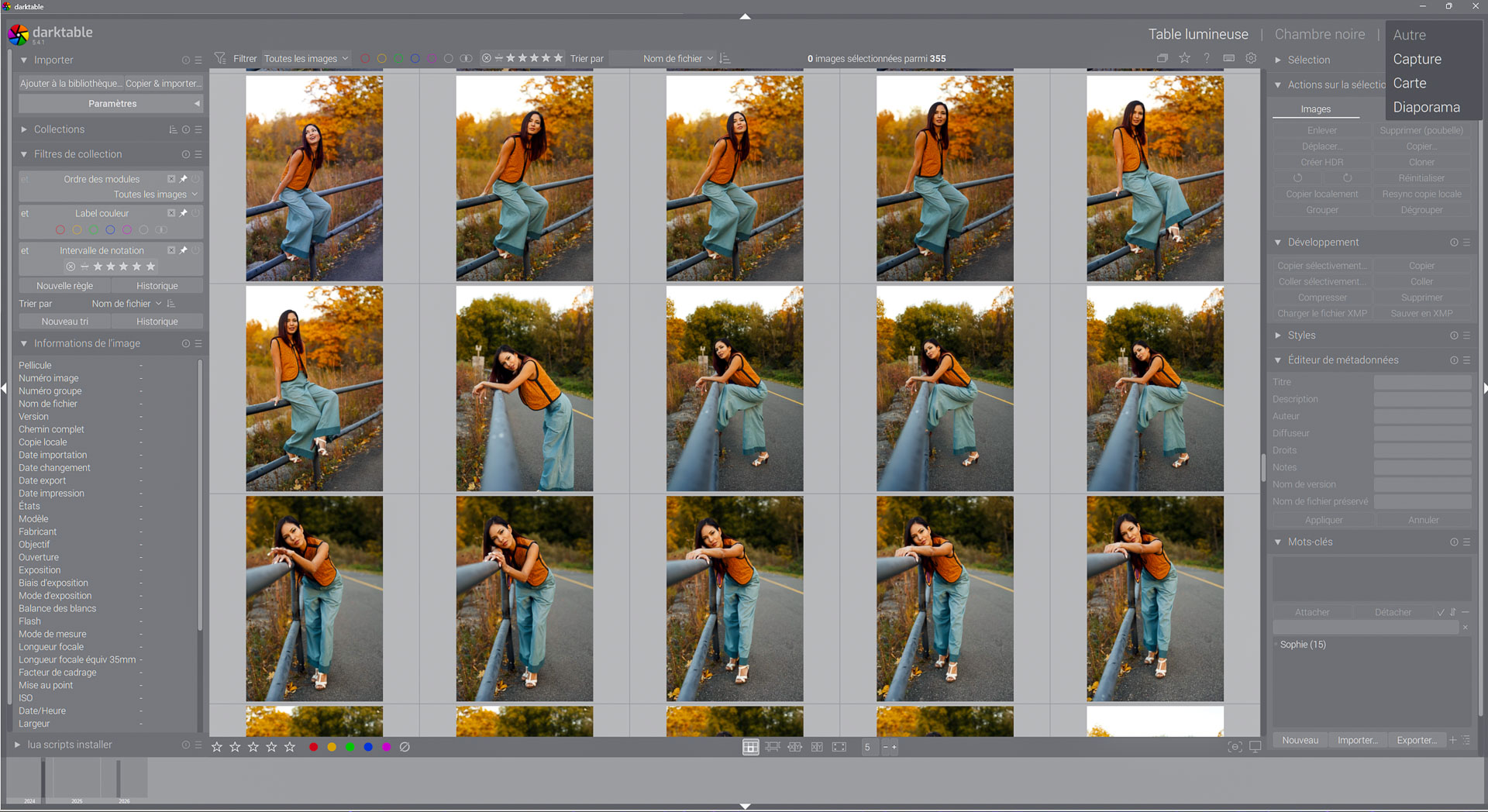This screenshot has height=812, width=1488.
Task: Collapse the Informations de l'image module
Action: pos(24,343)
